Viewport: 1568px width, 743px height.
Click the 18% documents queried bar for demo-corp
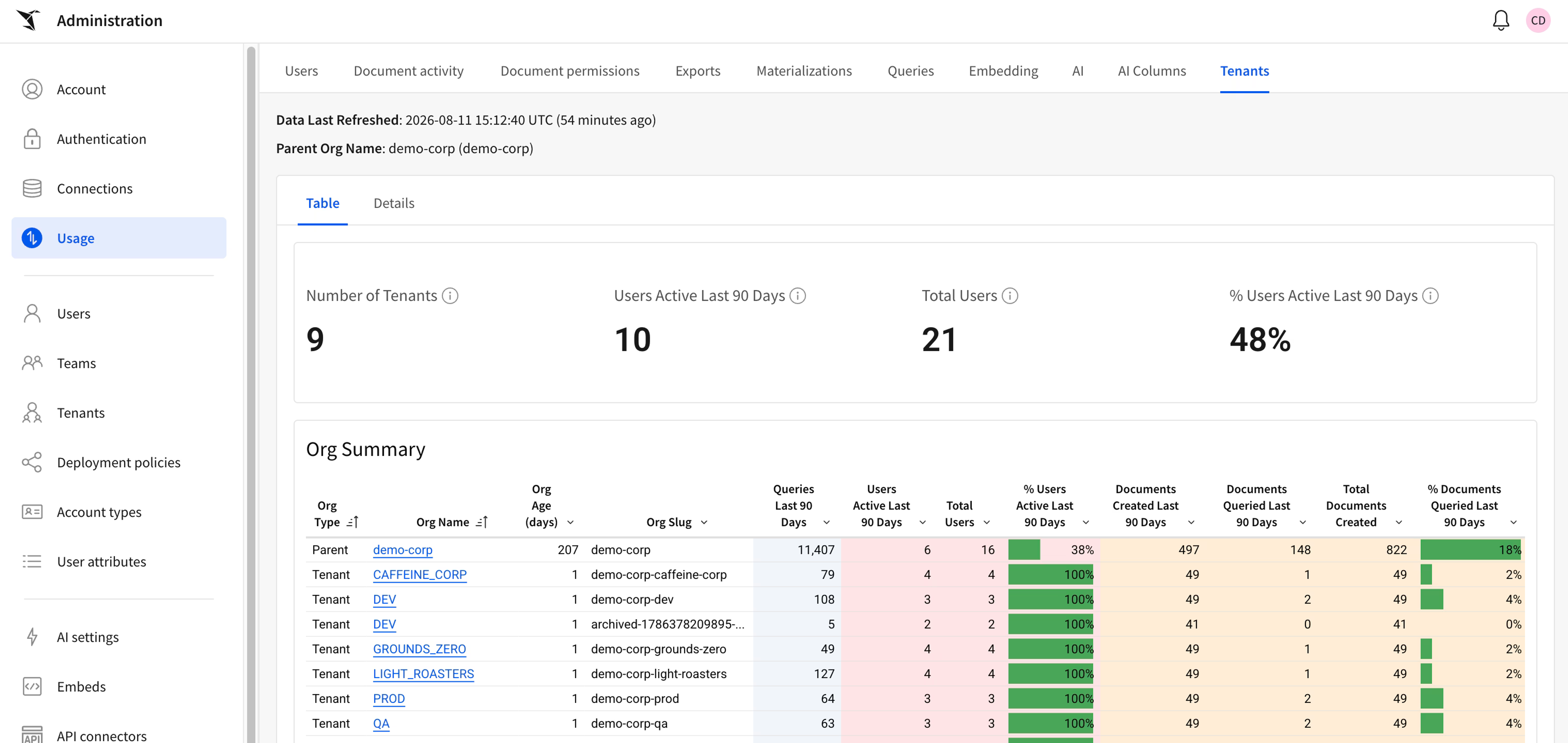(1471, 550)
